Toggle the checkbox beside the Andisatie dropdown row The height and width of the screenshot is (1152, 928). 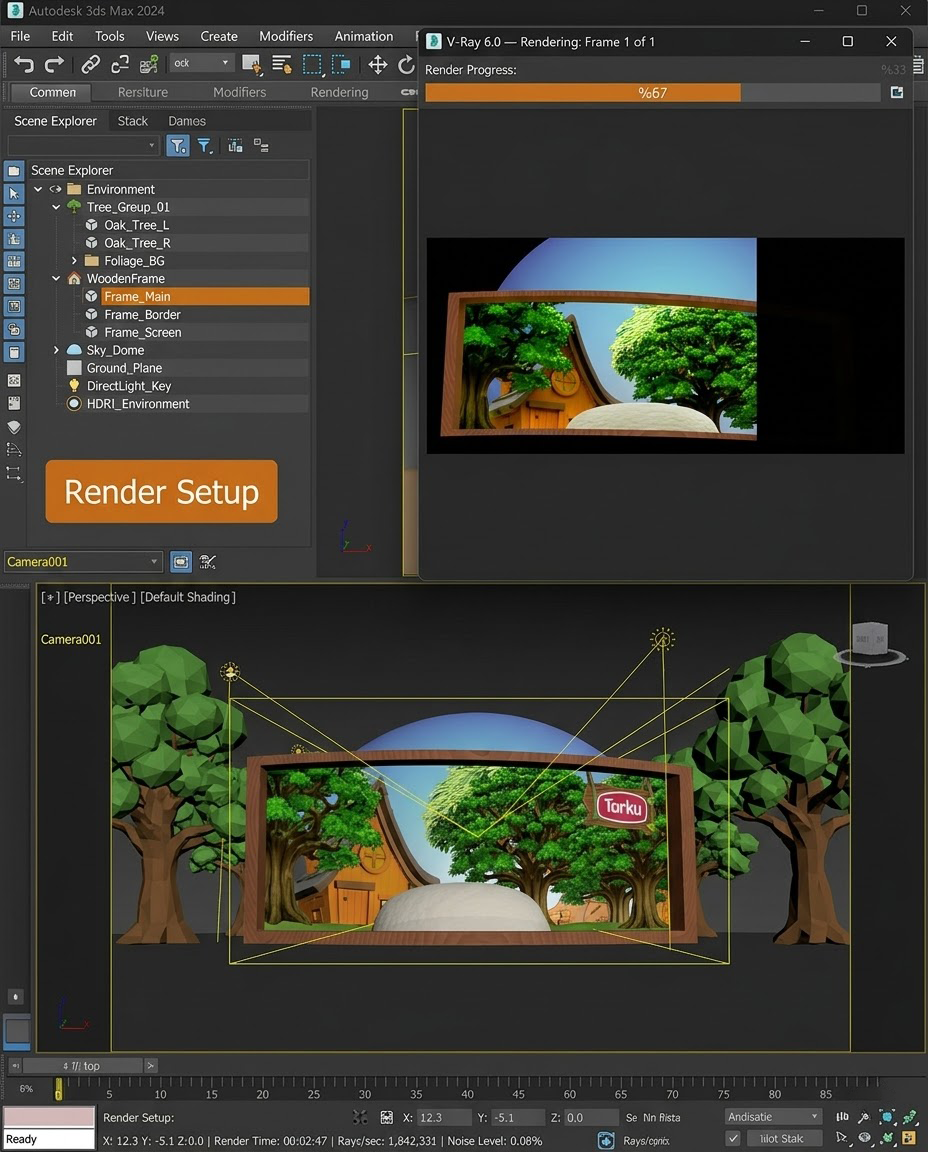click(x=733, y=1138)
